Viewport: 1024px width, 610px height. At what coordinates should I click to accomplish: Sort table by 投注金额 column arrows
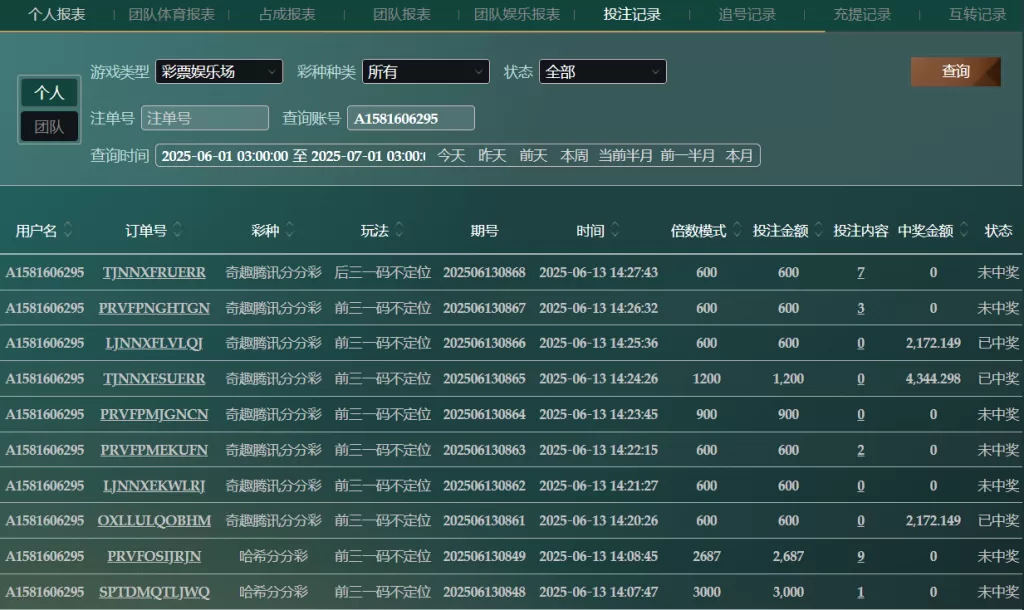(x=818, y=230)
